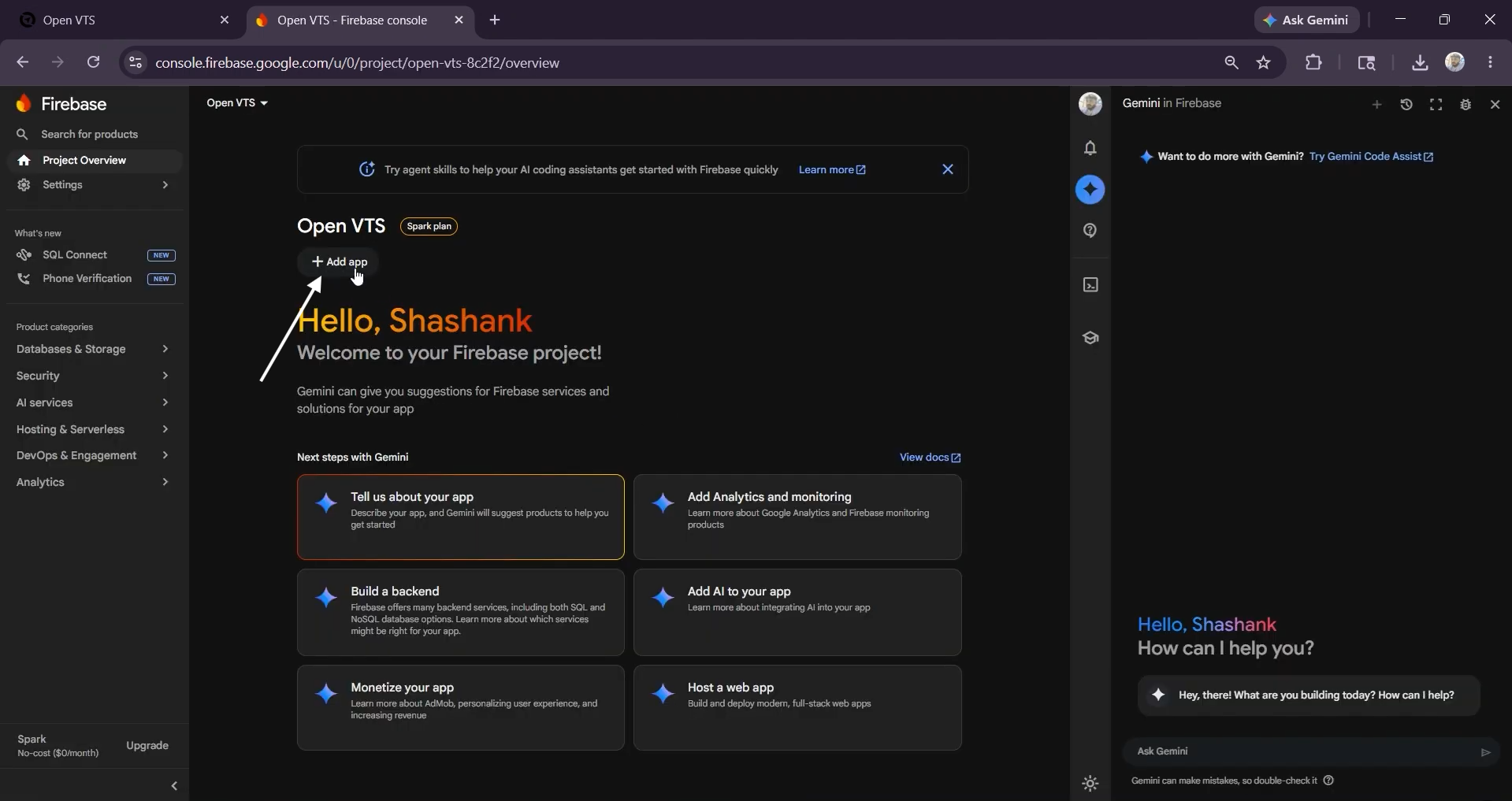
Task: Open the browser extensions puzzle icon
Action: [x=1313, y=62]
